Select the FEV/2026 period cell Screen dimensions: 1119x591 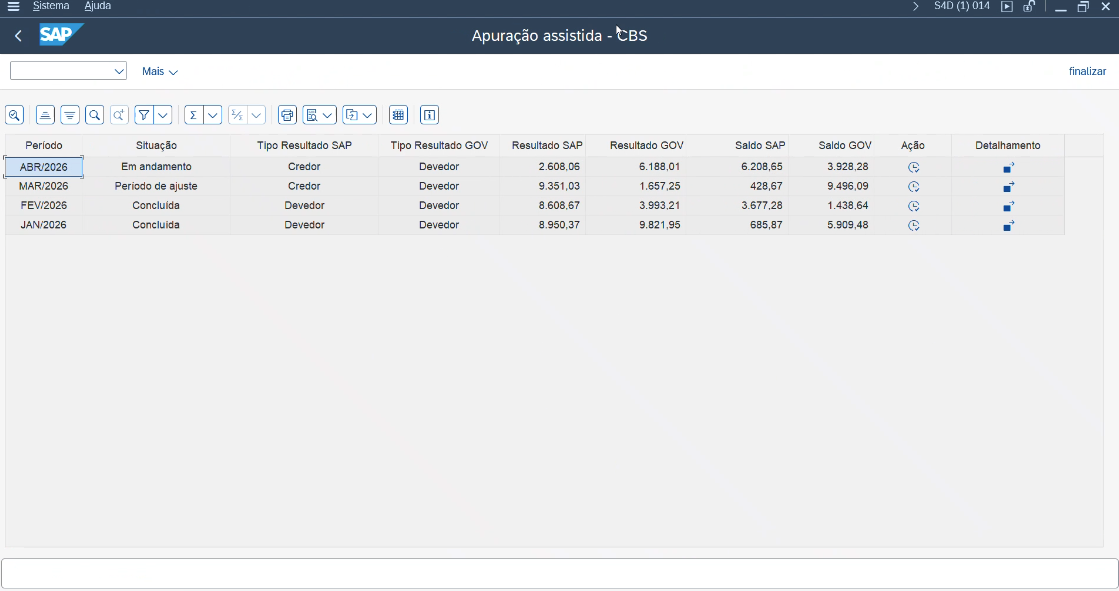pyautogui.click(x=44, y=206)
